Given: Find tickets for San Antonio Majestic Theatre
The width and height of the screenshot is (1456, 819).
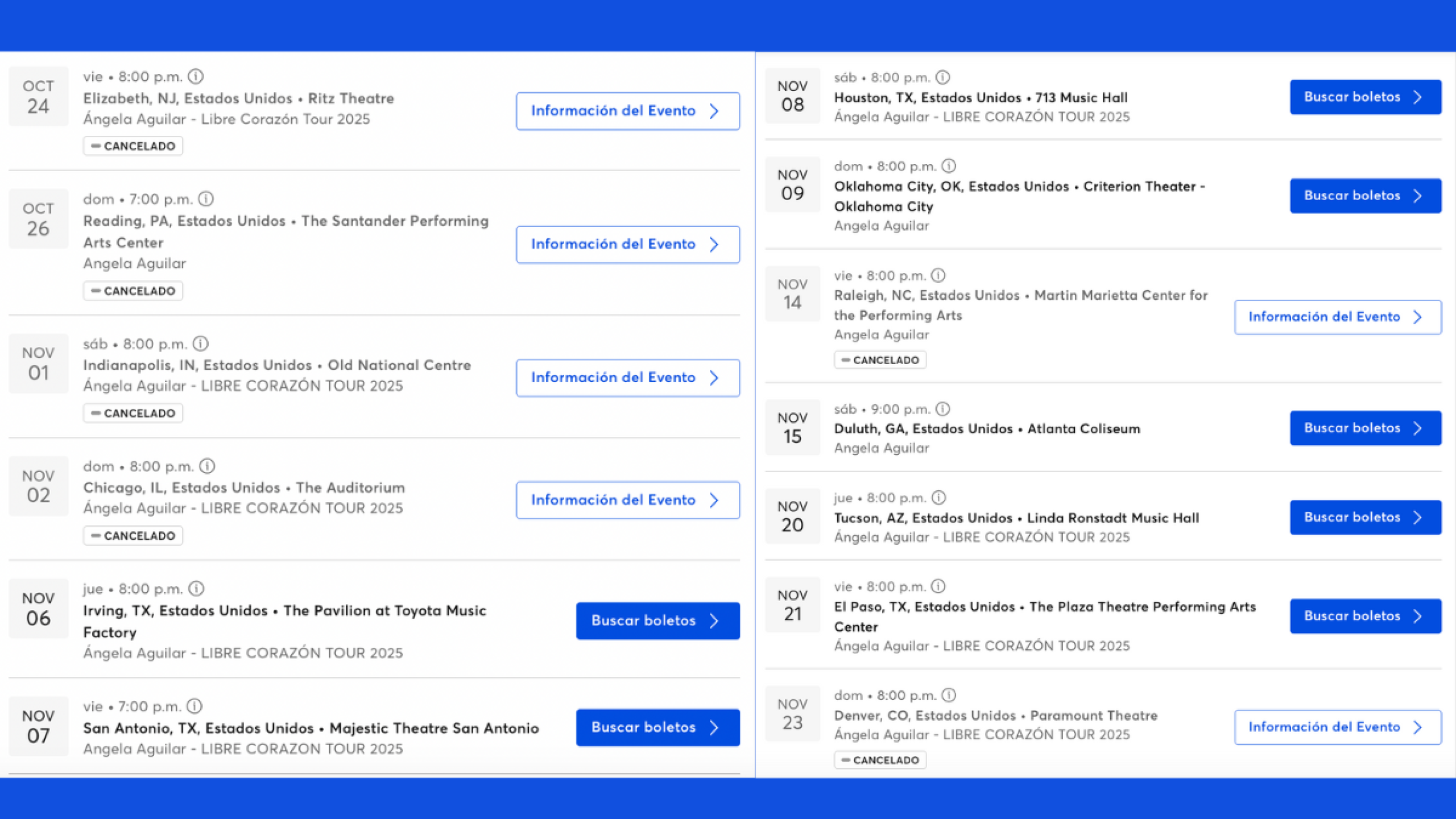Looking at the screenshot, I should (657, 727).
